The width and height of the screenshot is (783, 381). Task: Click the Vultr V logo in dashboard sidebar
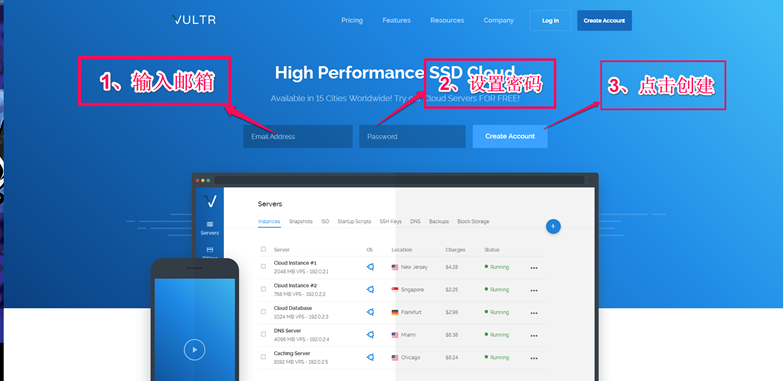pyautogui.click(x=210, y=201)
